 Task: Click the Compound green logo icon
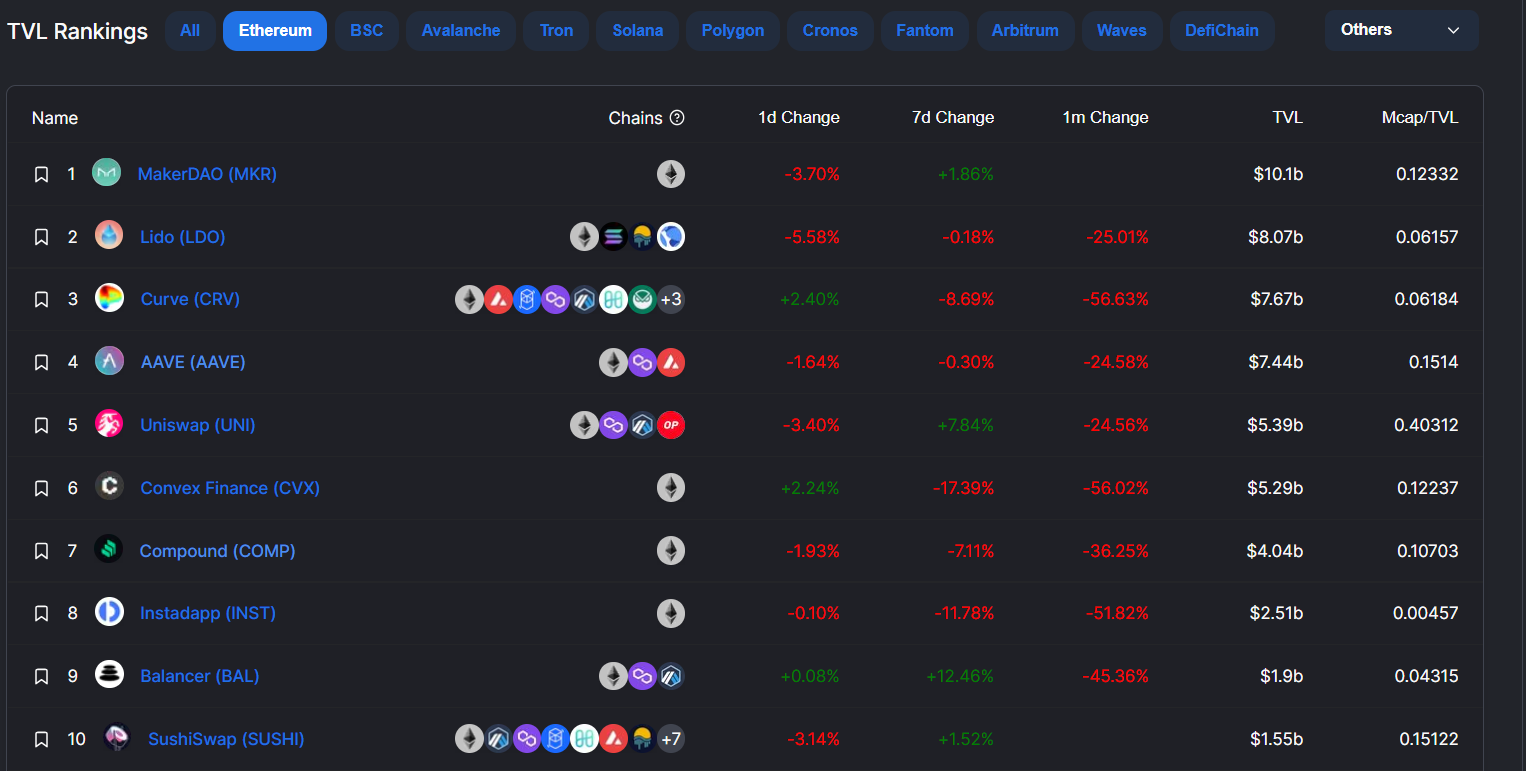[108, 549]
